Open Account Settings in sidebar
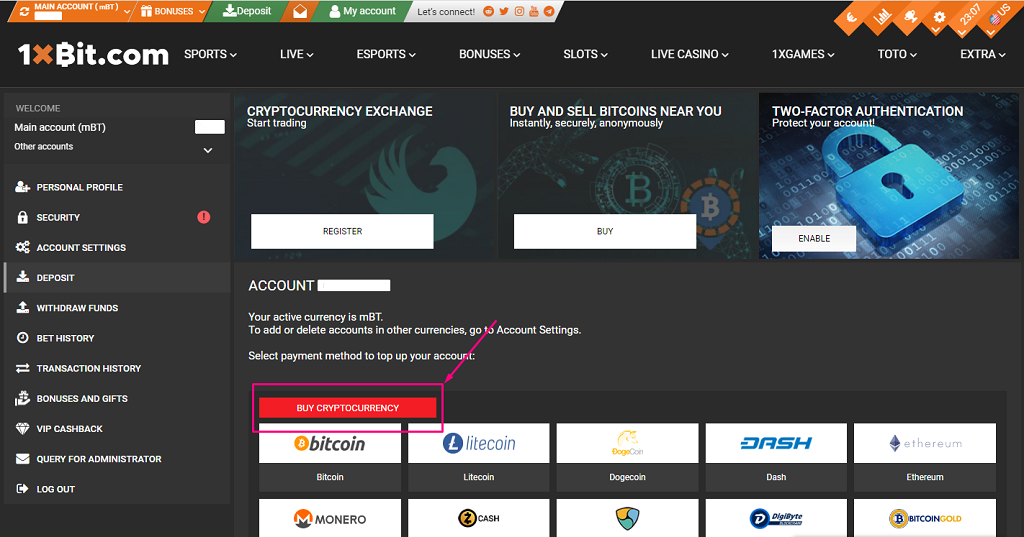The height and width of the screenshot is (537, 1024). (x=81, y=248)
